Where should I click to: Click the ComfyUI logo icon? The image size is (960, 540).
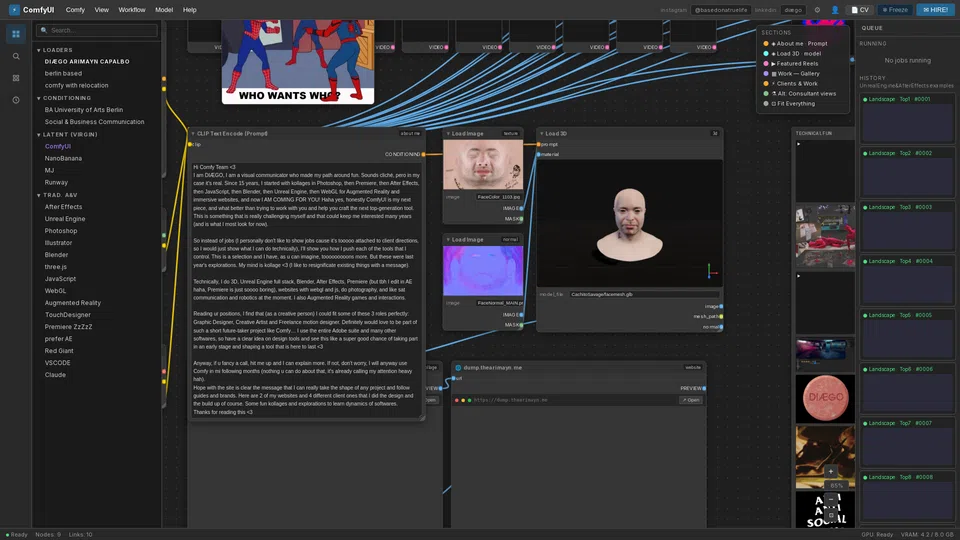point(14,10)
